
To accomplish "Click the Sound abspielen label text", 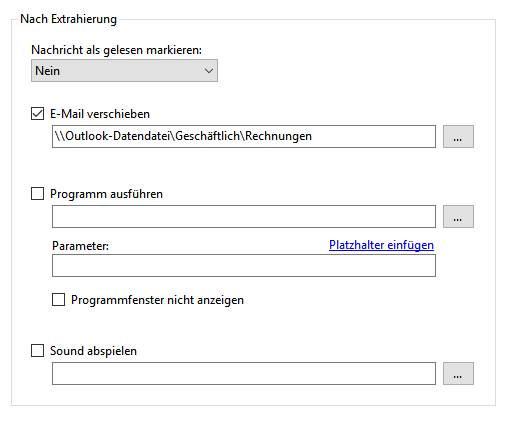I will point(93,351).
